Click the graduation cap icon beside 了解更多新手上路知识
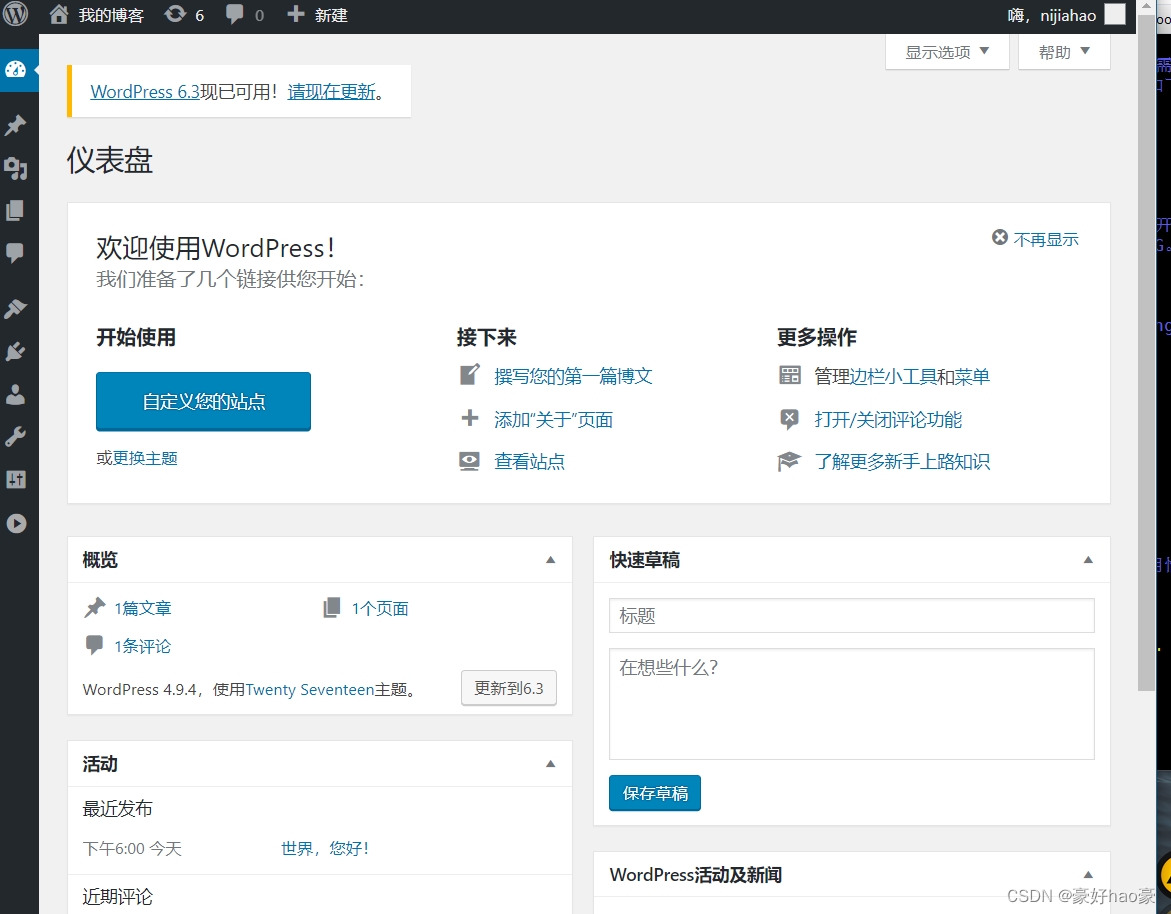1171x914 pixels. pos(789,461)
